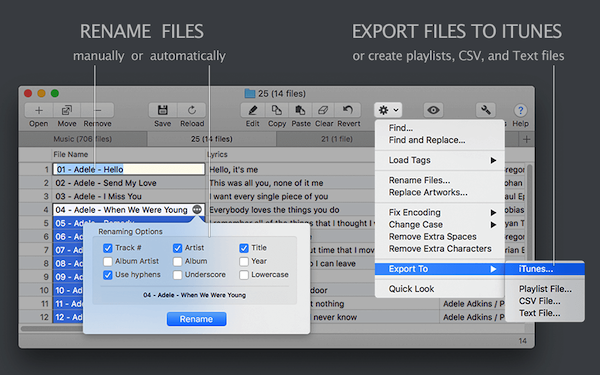The height and width of the screenshot is (375, 600).
Task: Select iTunes... export submenu item
Action: coord(545,269)
